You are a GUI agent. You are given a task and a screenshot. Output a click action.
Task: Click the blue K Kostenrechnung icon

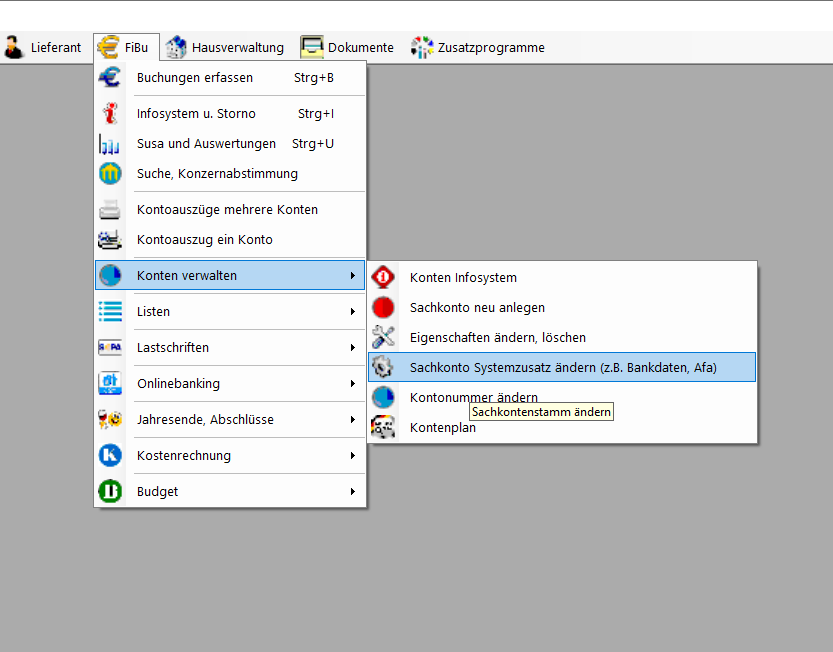click(x=110, y=455)
